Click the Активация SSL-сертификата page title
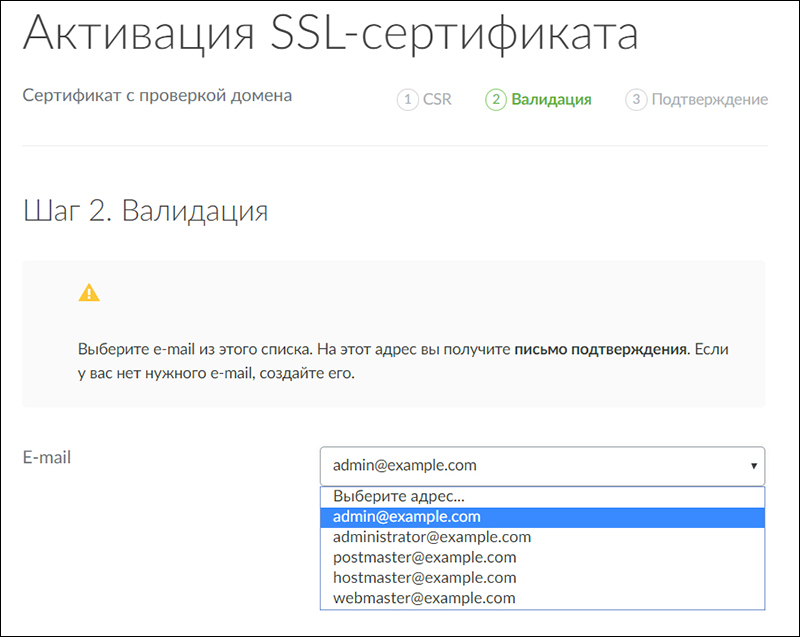The image size is (800, 637). 330,35
